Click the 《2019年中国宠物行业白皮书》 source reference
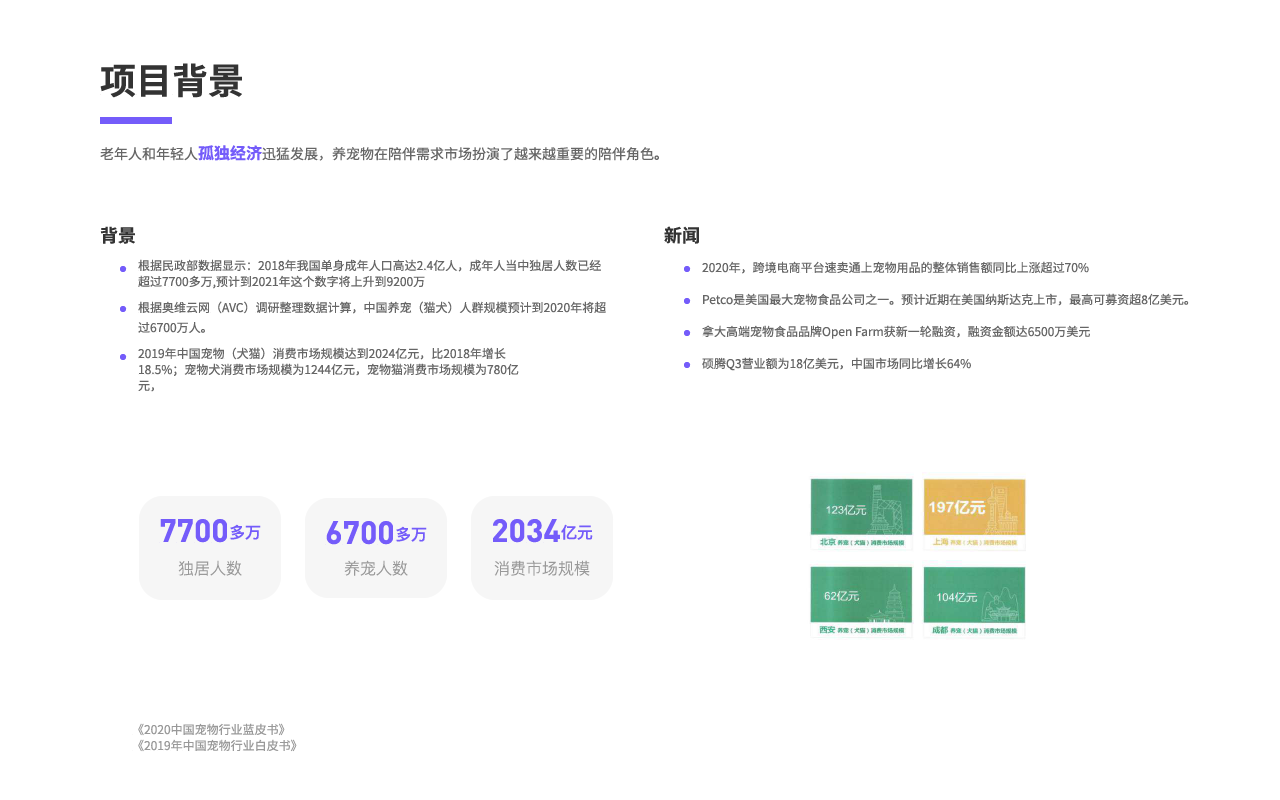Viewport: 1280px width, 800px height. 217,745
